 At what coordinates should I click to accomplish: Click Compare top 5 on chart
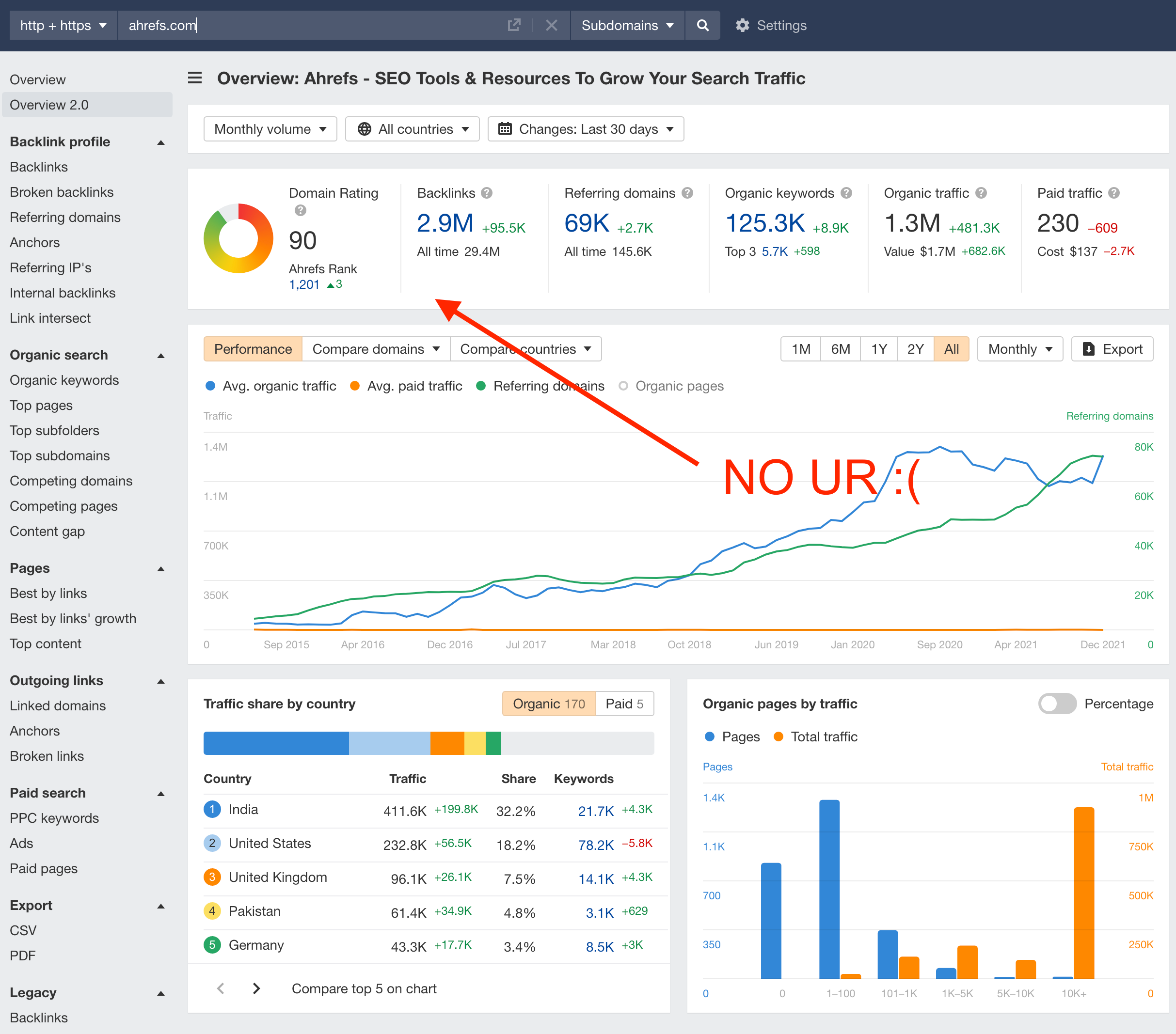[364, 988]
